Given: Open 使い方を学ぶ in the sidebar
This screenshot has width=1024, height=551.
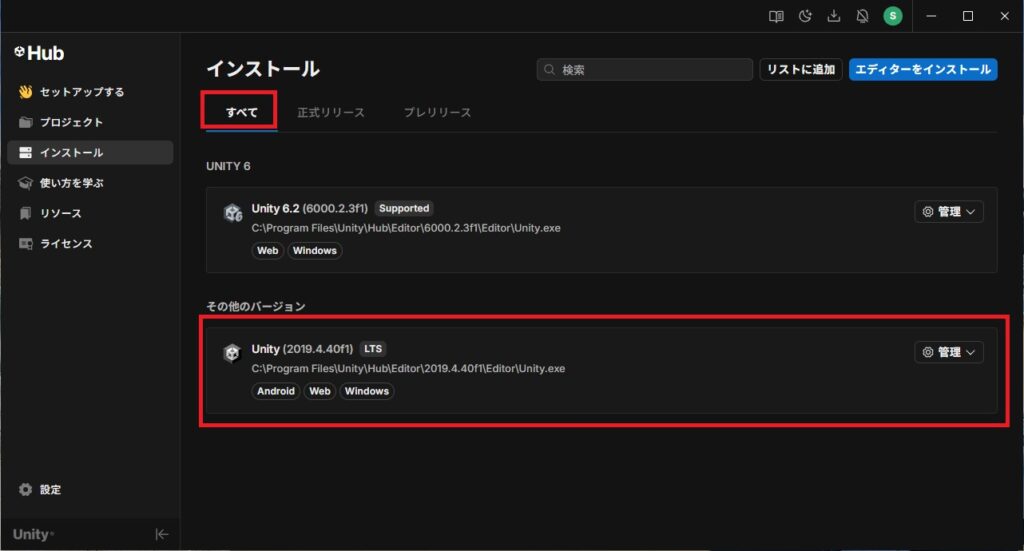Looking at the screenshot, I should [90, 183].
